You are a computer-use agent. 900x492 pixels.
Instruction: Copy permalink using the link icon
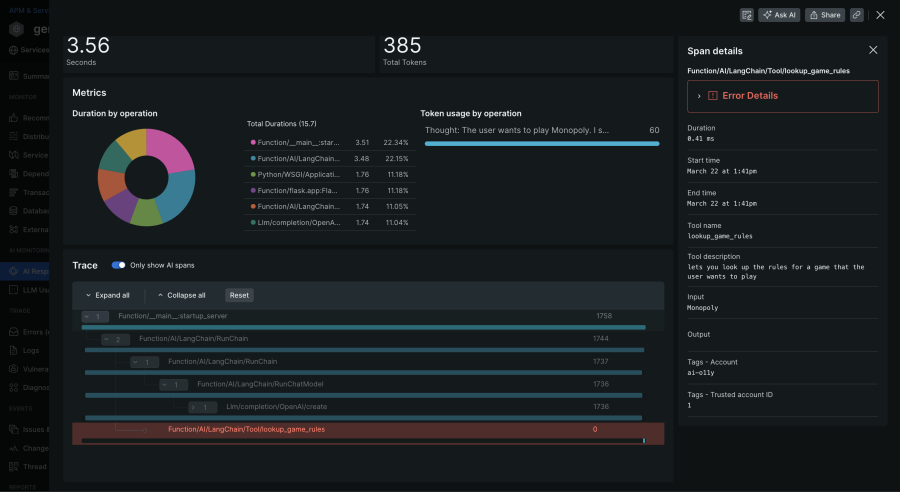[x=857, y=15]
